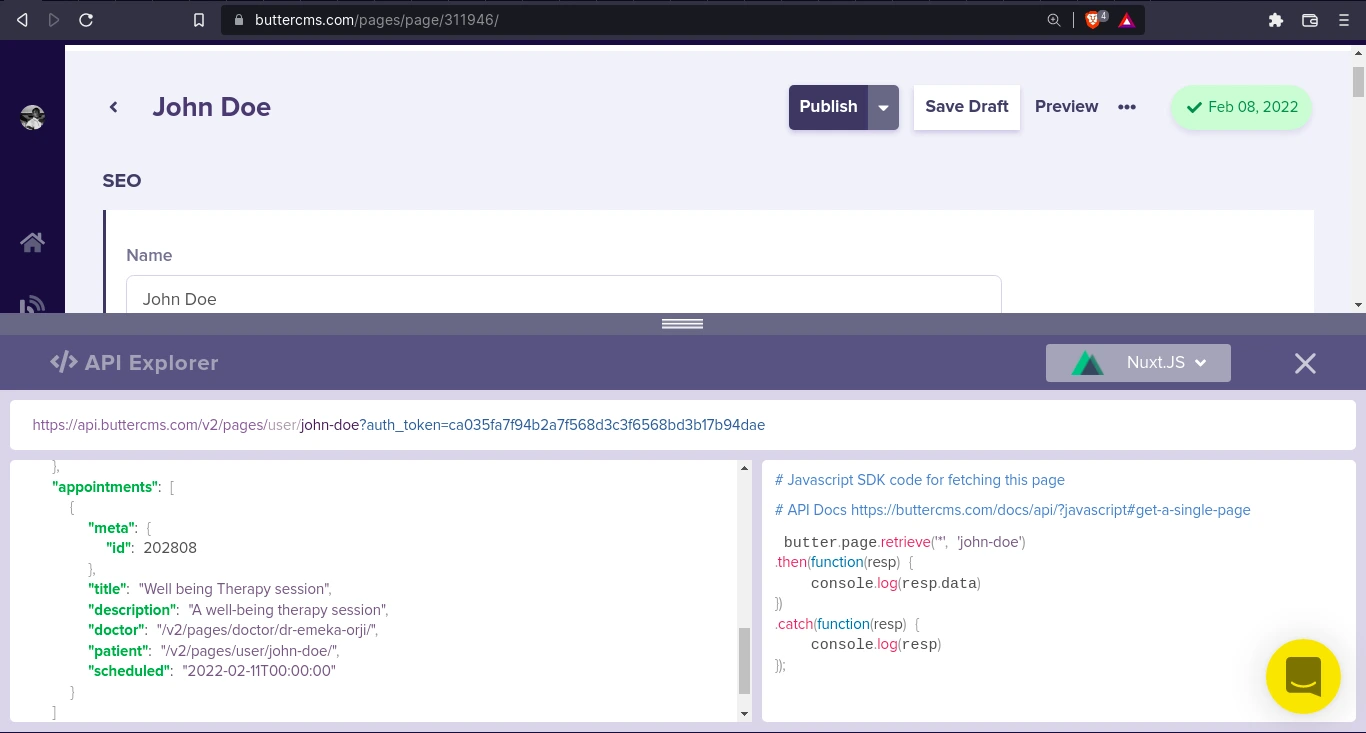1366x733 pixels.
Task: Click the browser forward arrow
Action: pyautogui.click(x=54, y=20)
